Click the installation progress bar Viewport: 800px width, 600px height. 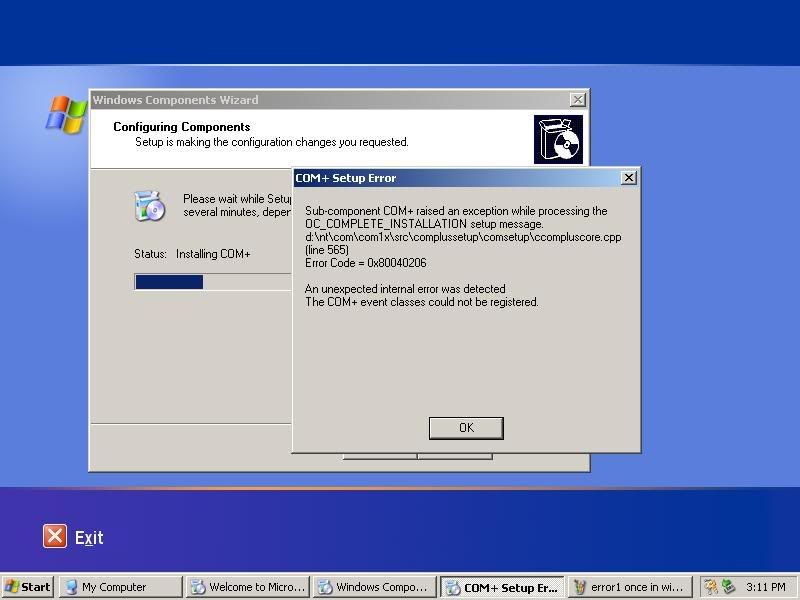click(x=213, y=282)
